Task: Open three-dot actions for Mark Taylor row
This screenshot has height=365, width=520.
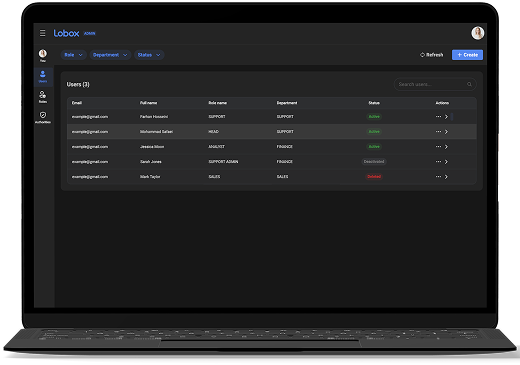Action: [438, 176]
